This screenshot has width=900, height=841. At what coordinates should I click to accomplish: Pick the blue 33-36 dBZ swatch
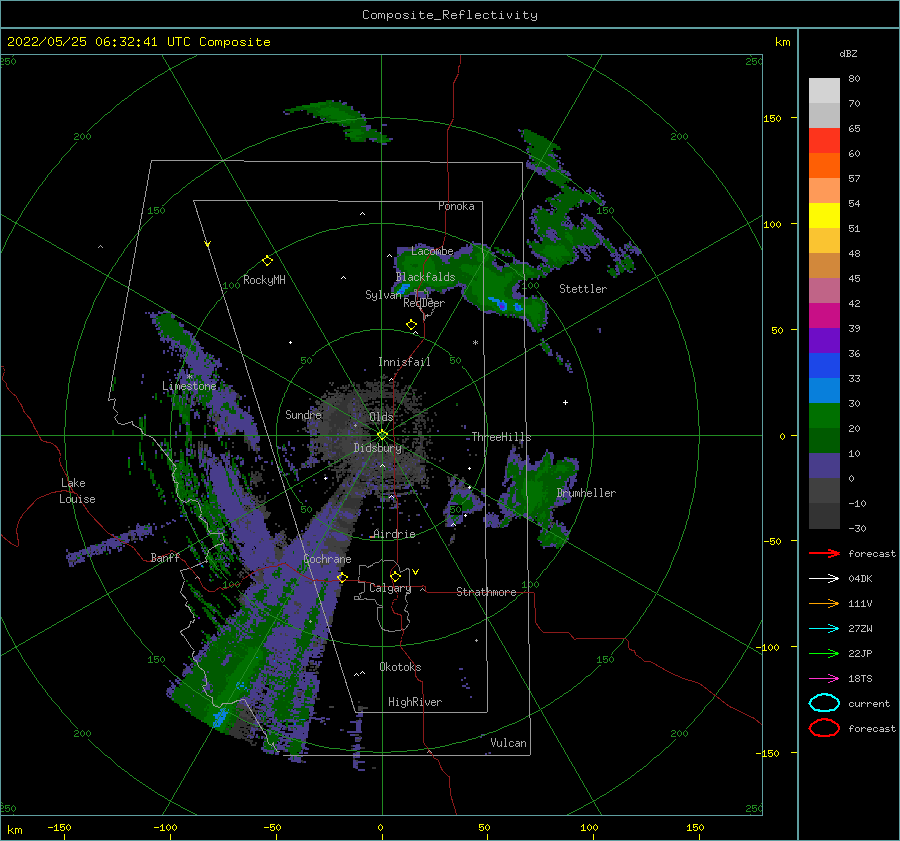click(824, 365)
